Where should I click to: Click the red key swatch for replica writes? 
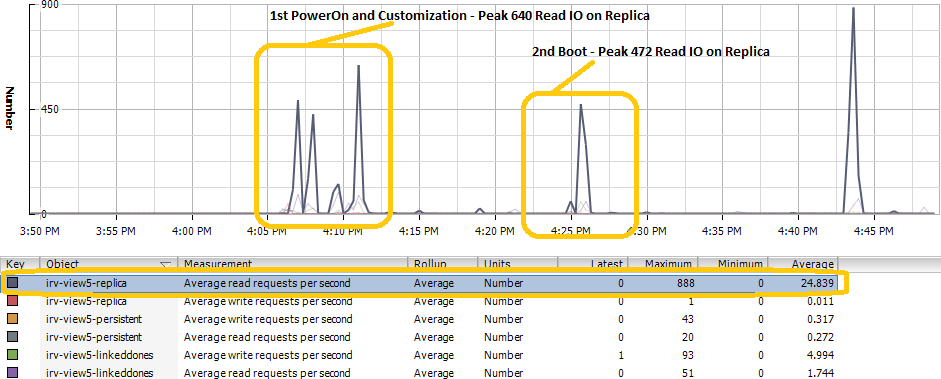pyautogui.click(x=13, y=301)
